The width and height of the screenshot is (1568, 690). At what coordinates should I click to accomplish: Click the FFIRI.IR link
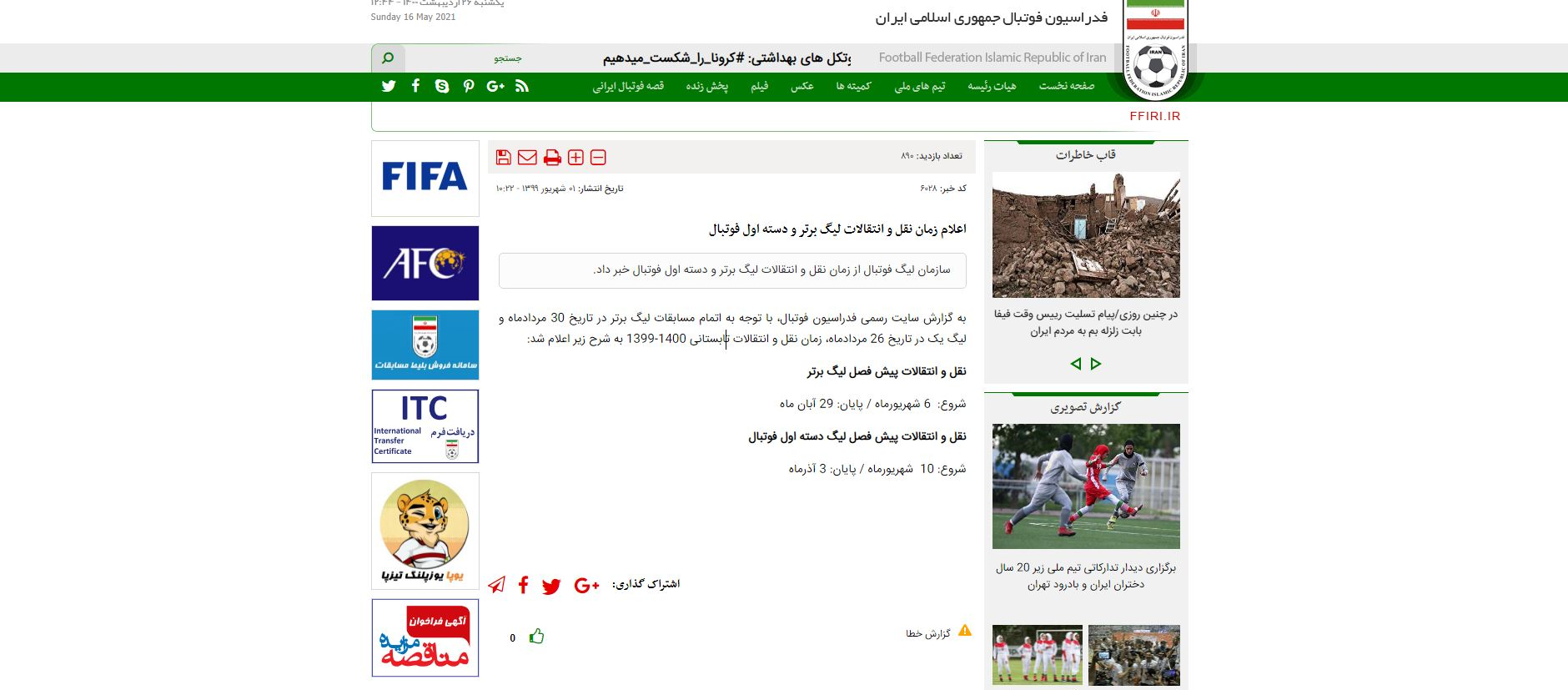[1155, 116]
